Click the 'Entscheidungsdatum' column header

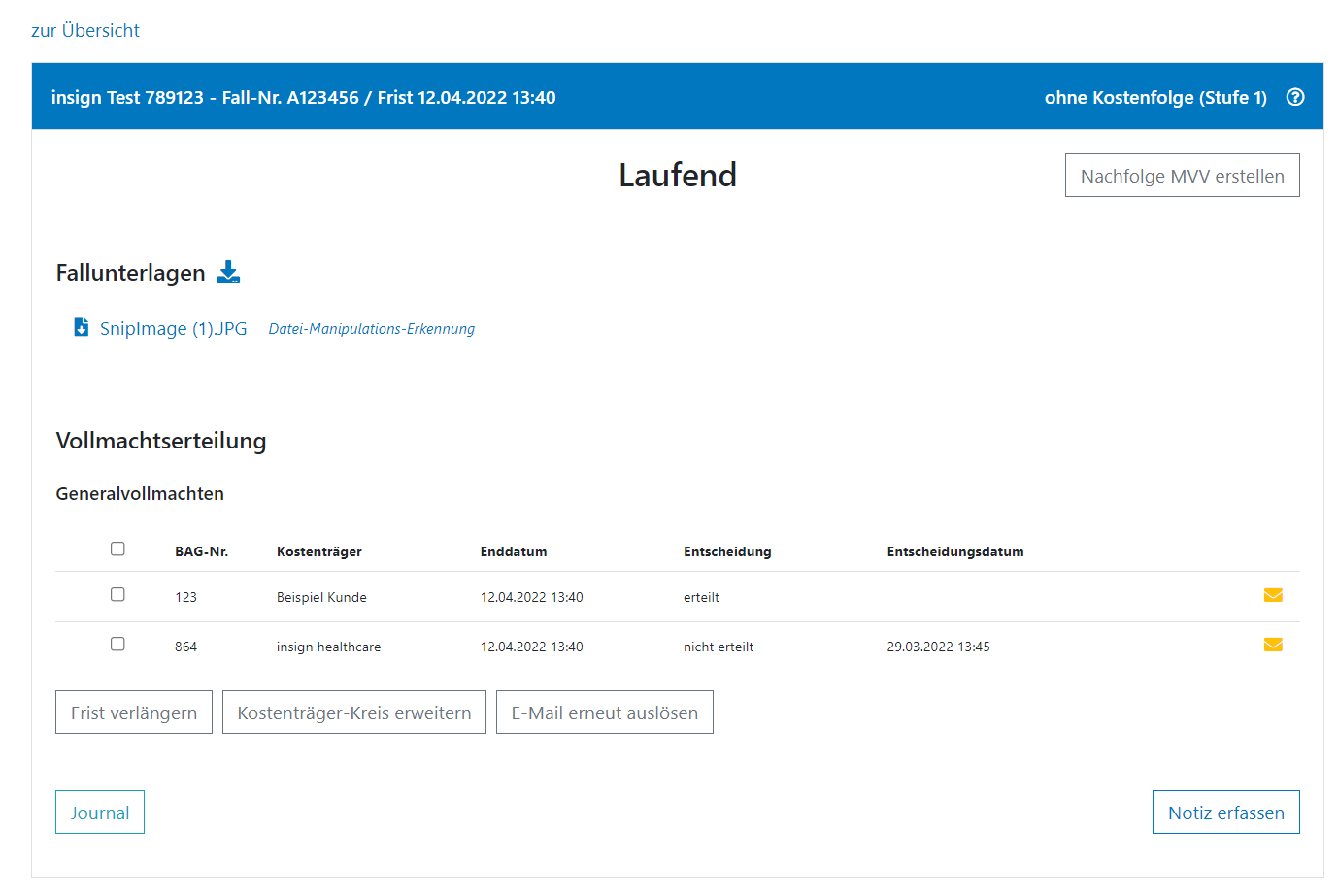954,551
